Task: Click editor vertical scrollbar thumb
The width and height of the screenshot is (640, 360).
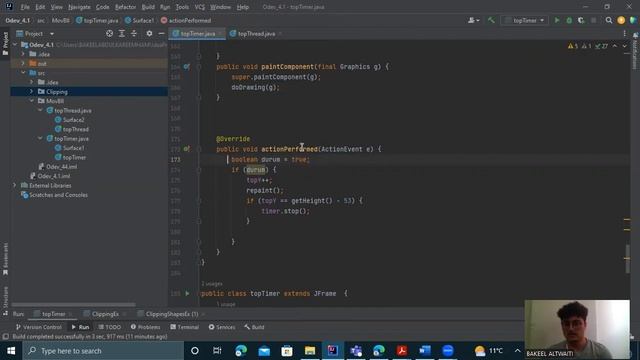Action: (x=627, y=259)
